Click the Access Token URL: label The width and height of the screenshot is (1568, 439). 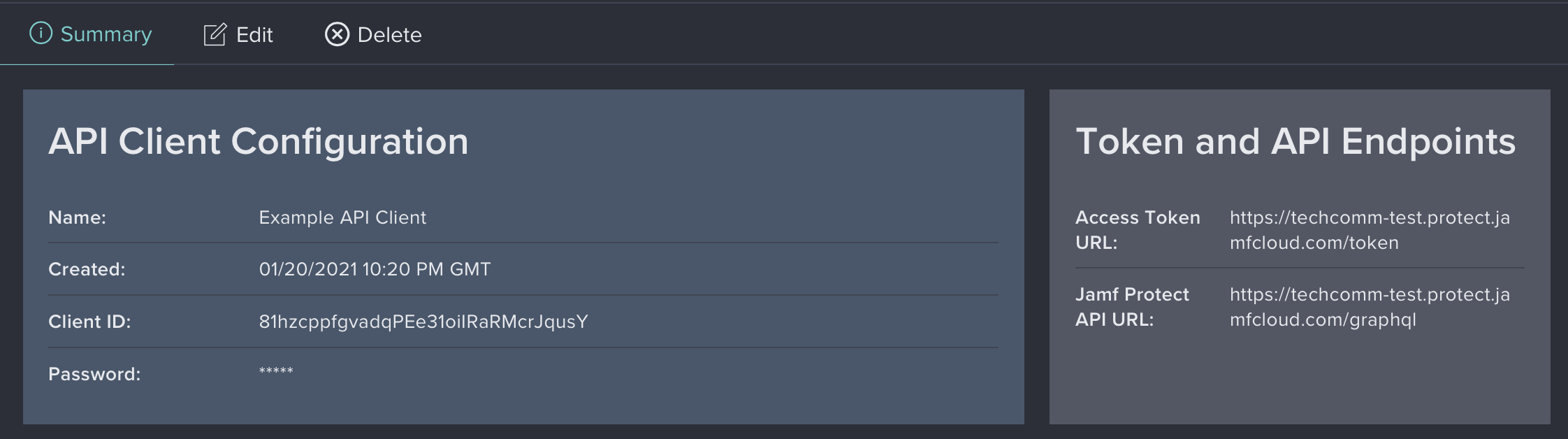(1138, 230)
